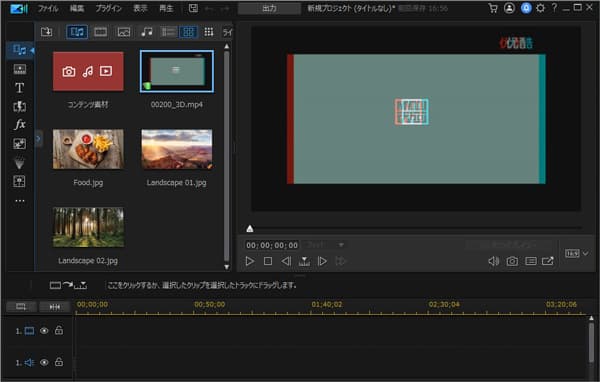Screen dimensions: 600x382
Task: Open the Audio Mixing Room in the sidebar
Action: tap(19, 181)
